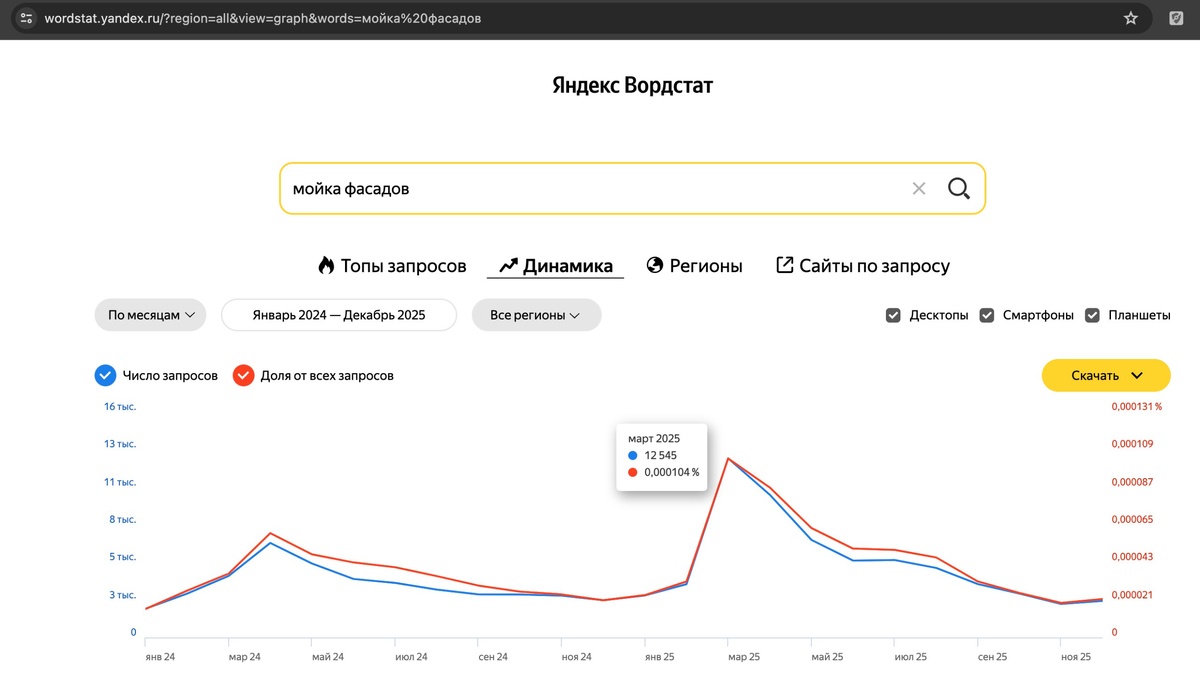The height and width of the screenshot is (688, 1200).
Task: Open the Все регионы dropdown
Action: pyautogui.click(x=536, y=315)
